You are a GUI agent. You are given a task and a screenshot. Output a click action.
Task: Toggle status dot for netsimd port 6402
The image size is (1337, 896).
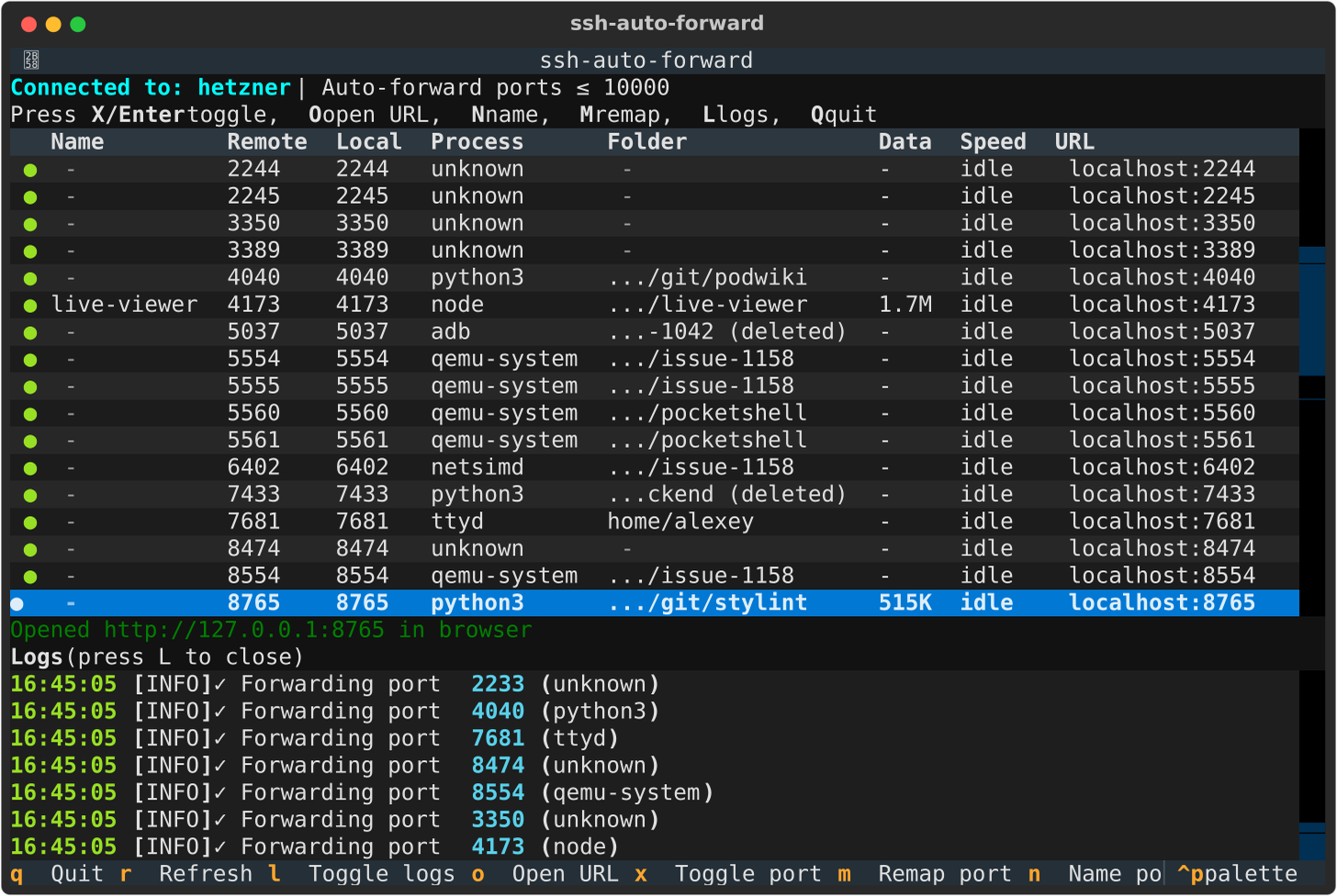tap(30, 468)
